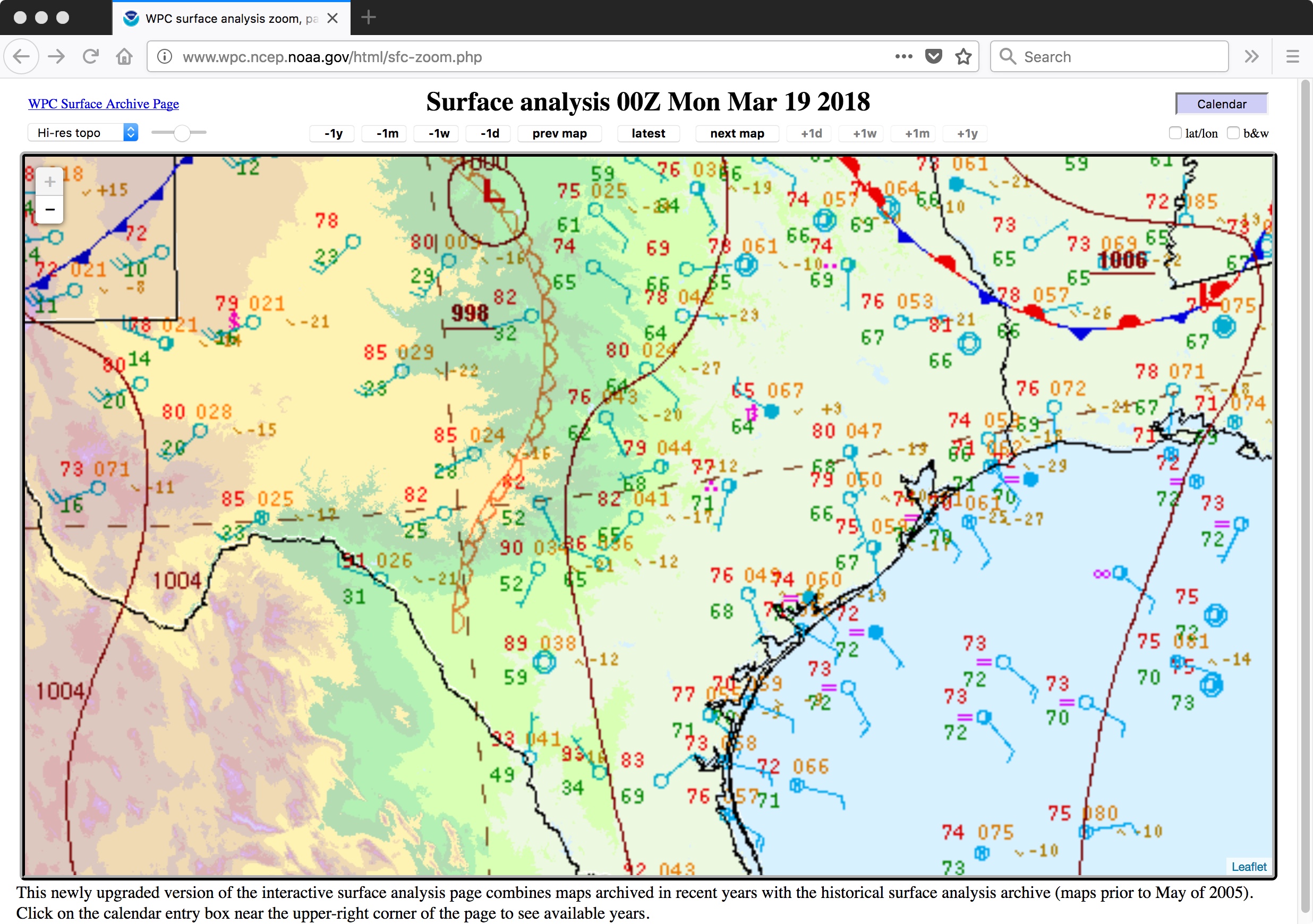Zoom out of the map
The width and height of the screenshot is (1313, 924).
(x=50, y=209)
